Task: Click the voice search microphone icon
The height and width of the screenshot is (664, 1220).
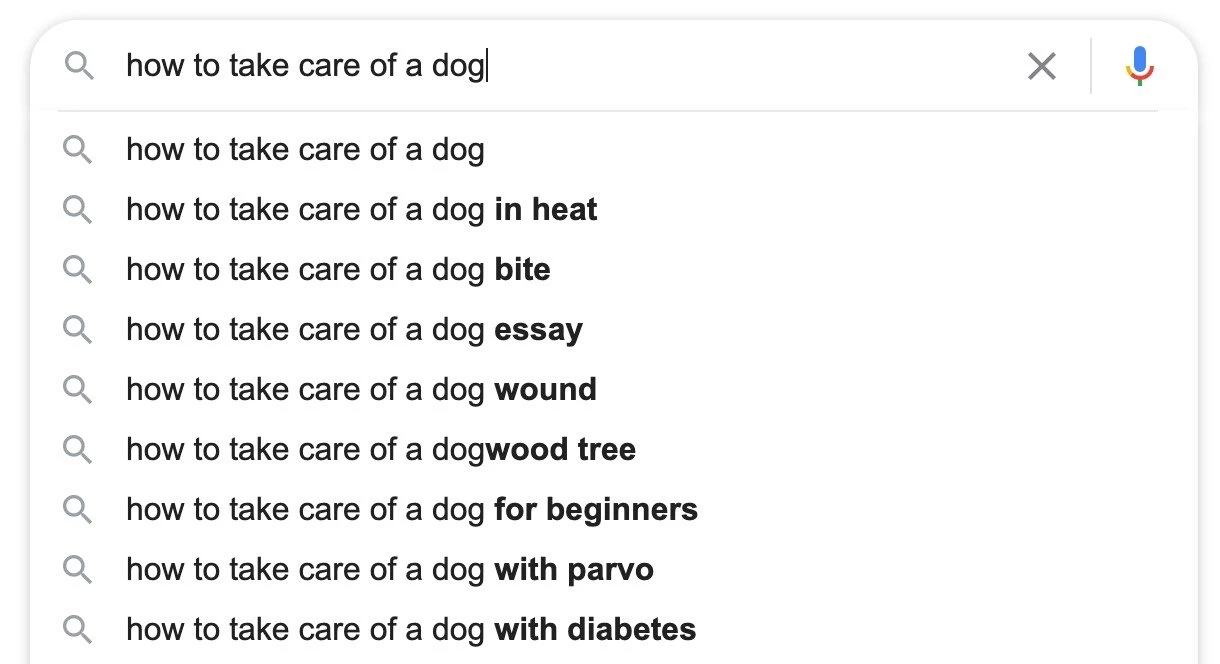Action: pos(1139,67)
